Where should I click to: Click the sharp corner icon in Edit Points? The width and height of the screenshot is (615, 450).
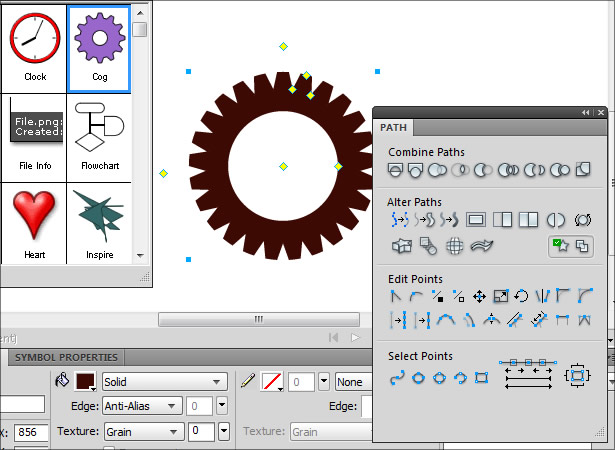click(563, 296)
